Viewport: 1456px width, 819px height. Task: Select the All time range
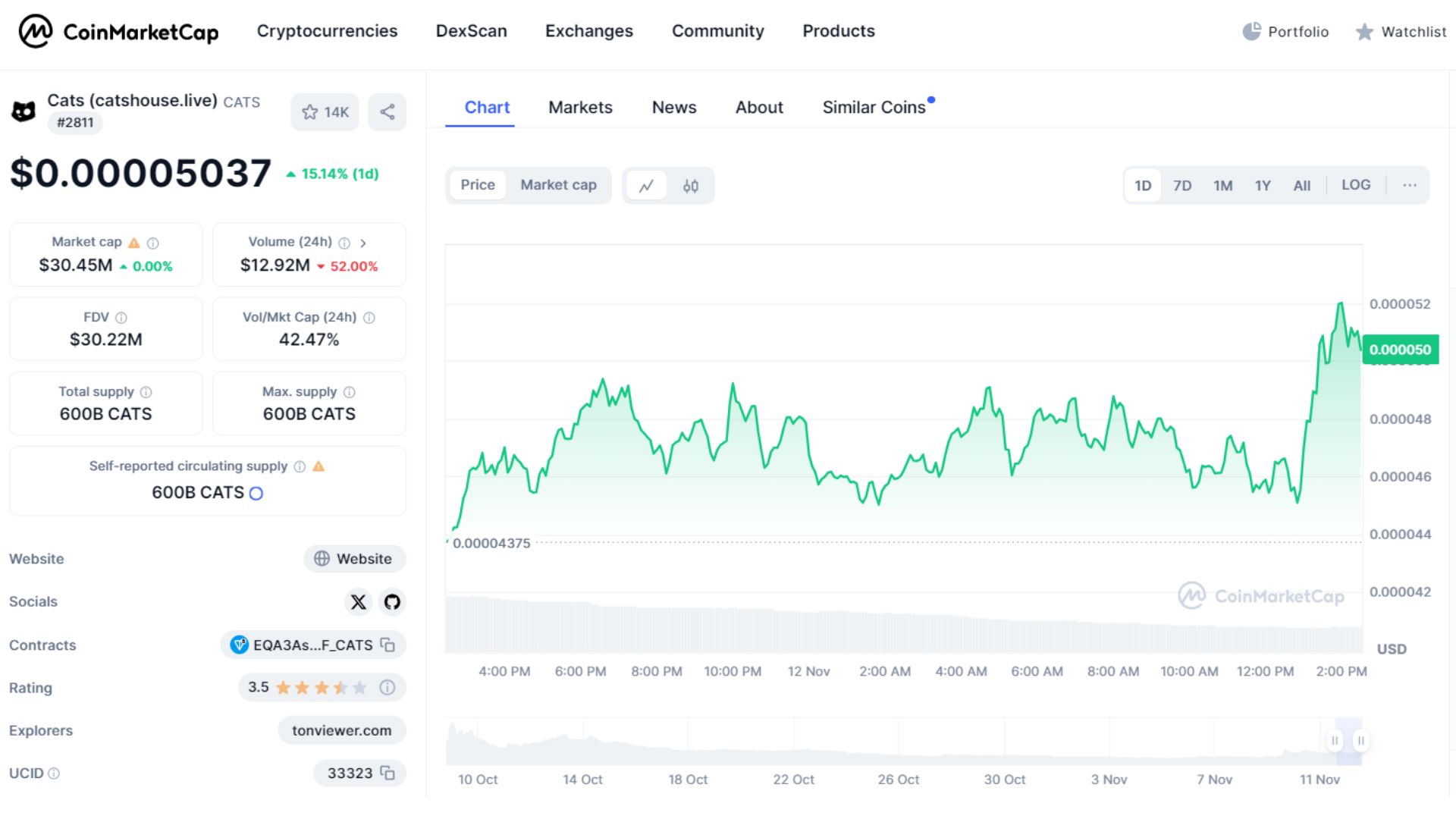[x=1302, y=186]
